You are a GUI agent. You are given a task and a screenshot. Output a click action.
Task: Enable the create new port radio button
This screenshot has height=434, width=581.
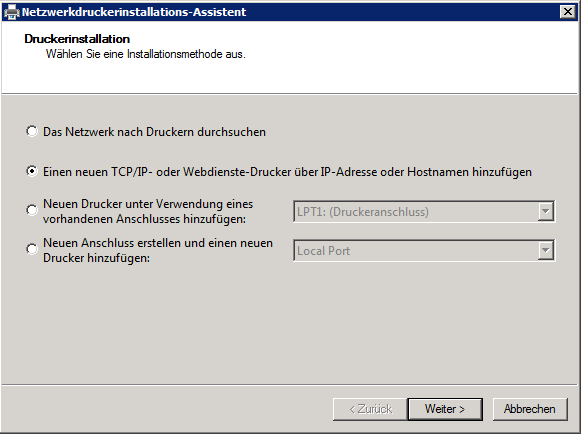(x=32, y=249)
